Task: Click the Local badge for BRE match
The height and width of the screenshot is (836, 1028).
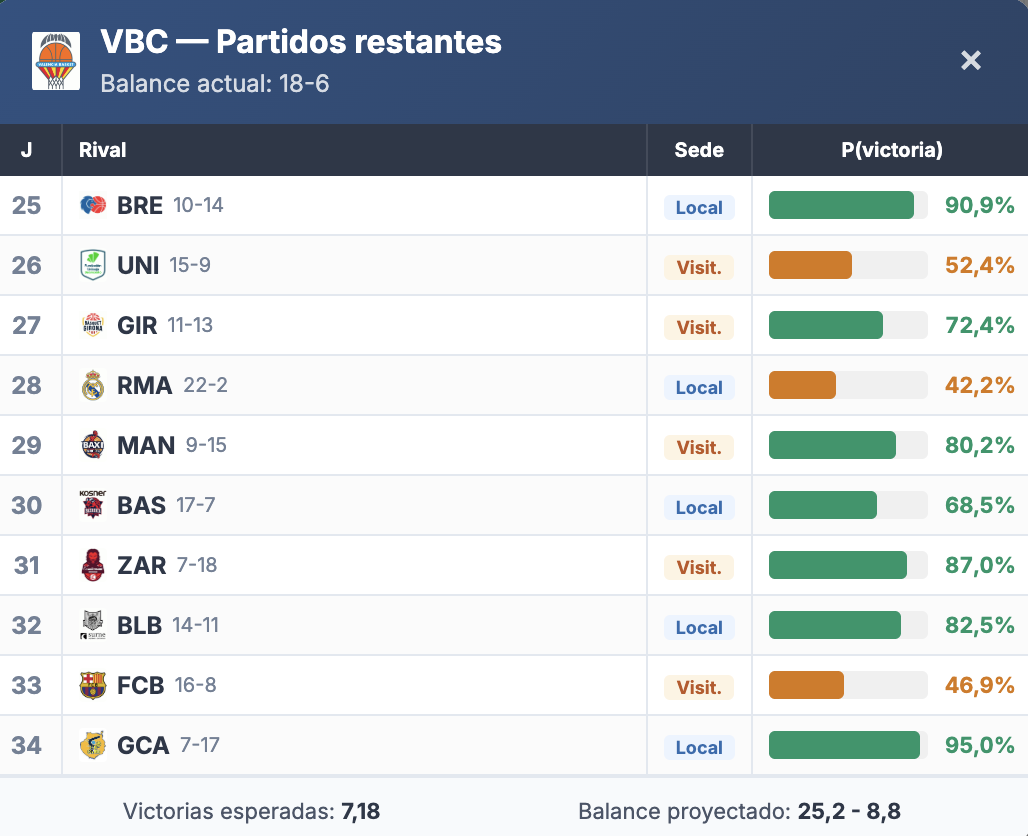Action: (699, 207)
